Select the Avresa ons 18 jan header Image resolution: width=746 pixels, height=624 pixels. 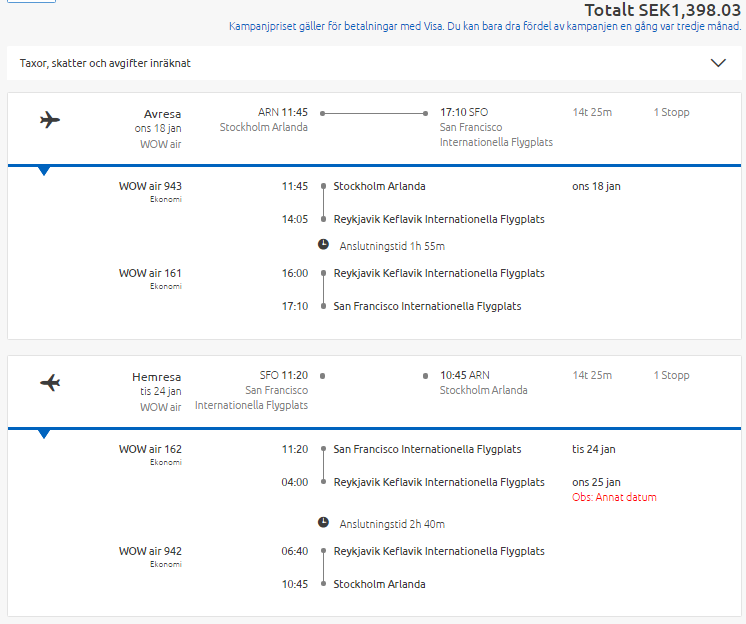click(158, 121)
